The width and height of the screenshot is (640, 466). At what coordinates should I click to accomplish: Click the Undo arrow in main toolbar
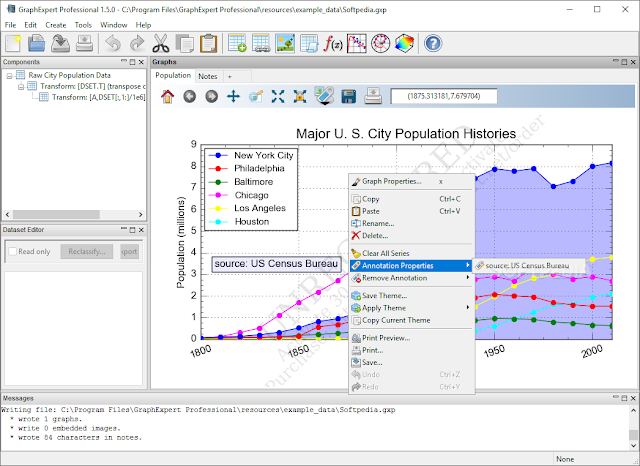click(113, 43)
